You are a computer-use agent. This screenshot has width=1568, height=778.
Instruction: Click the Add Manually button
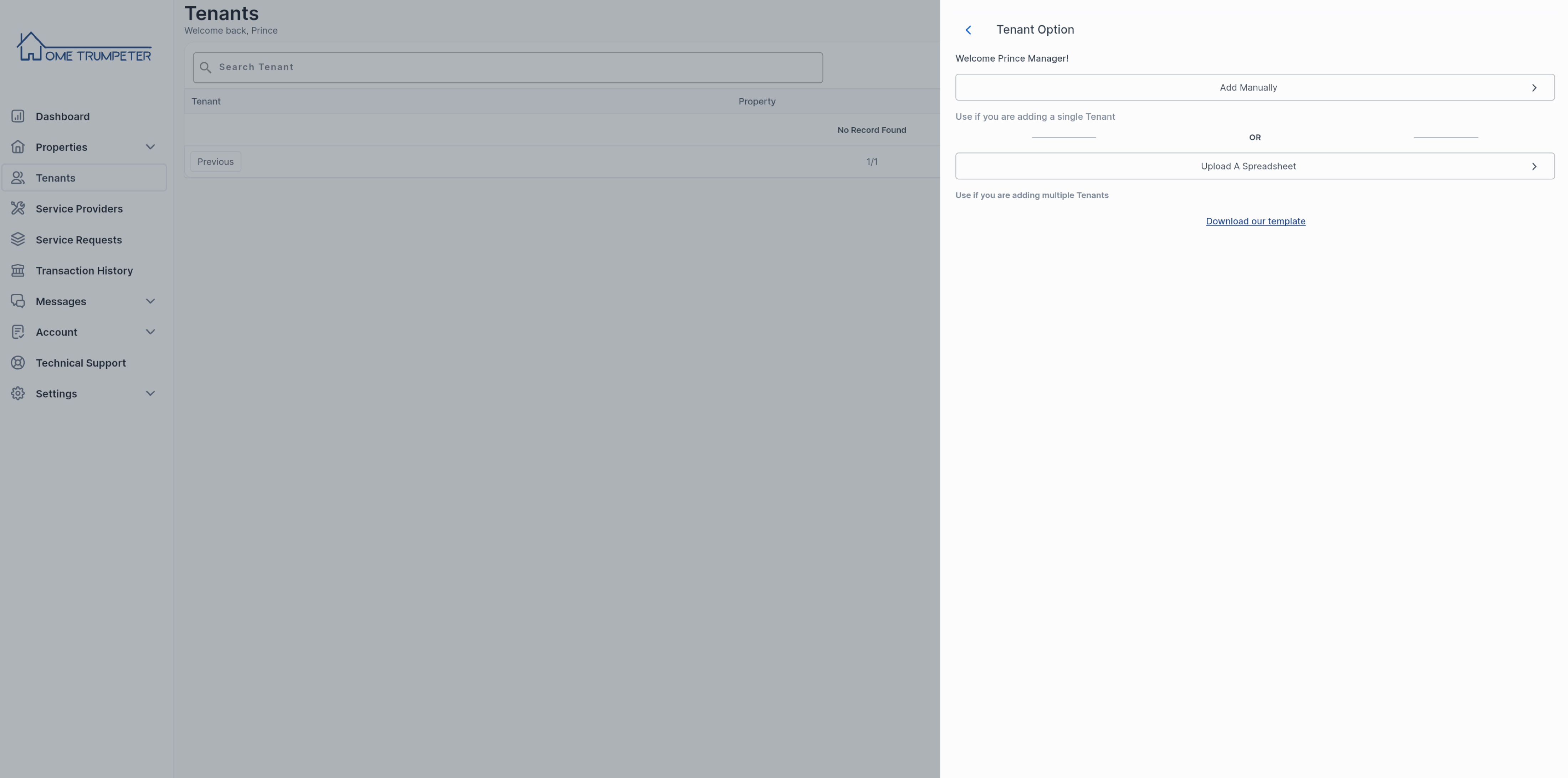point(1248,86)
